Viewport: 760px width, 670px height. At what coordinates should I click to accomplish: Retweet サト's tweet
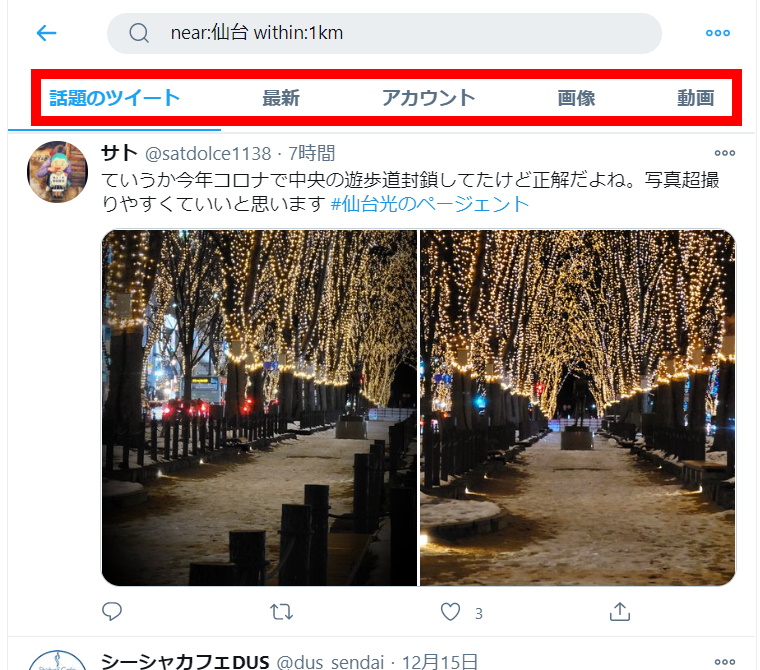[282, 612]
